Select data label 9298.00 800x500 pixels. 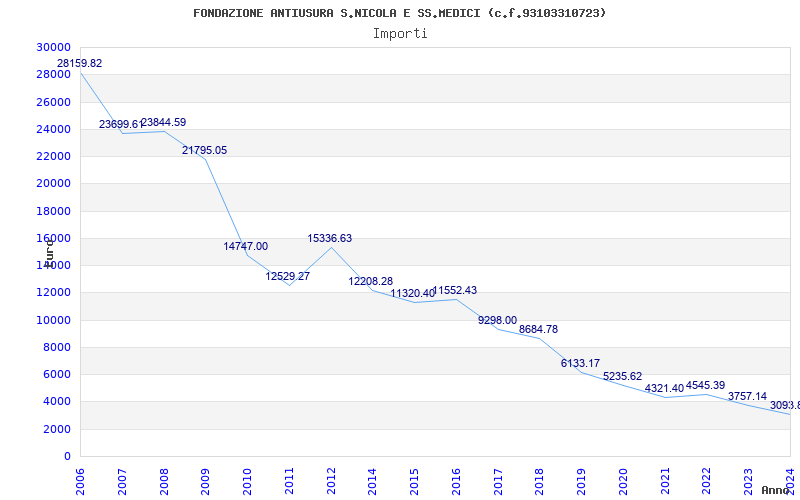pos(497,320)
